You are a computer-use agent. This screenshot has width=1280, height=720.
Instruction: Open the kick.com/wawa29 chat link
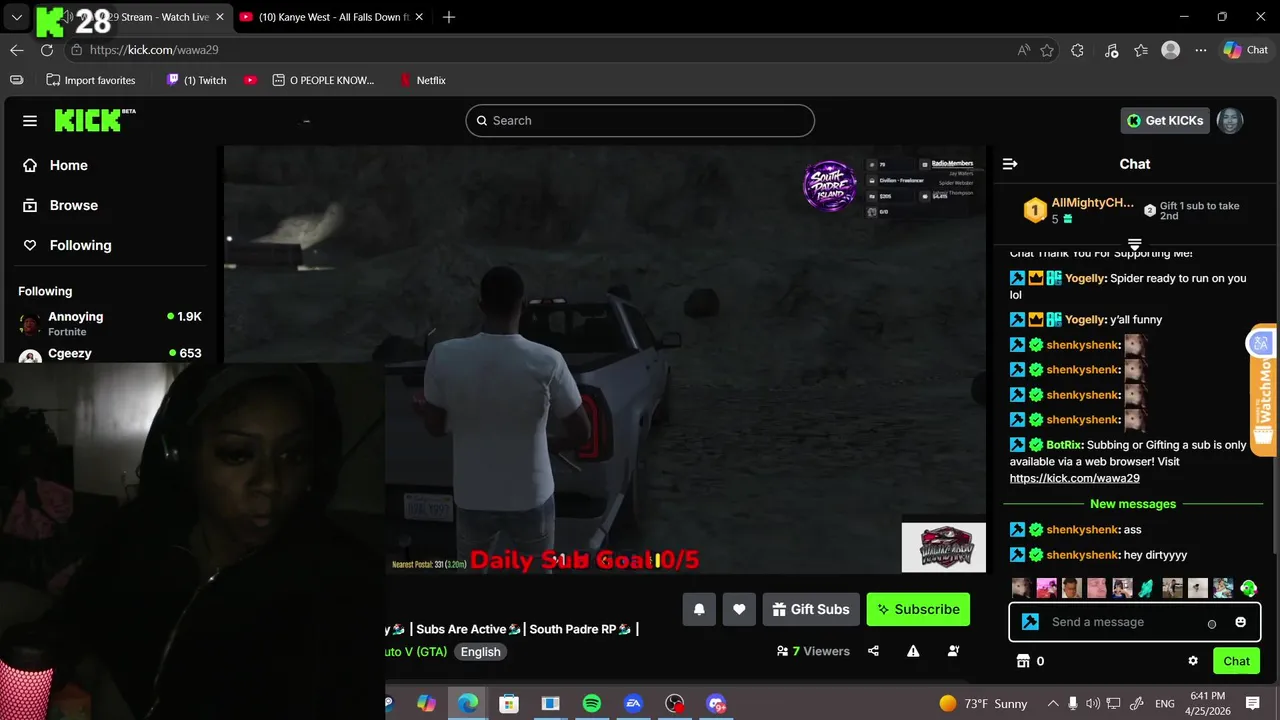[x=1074, y=478]
